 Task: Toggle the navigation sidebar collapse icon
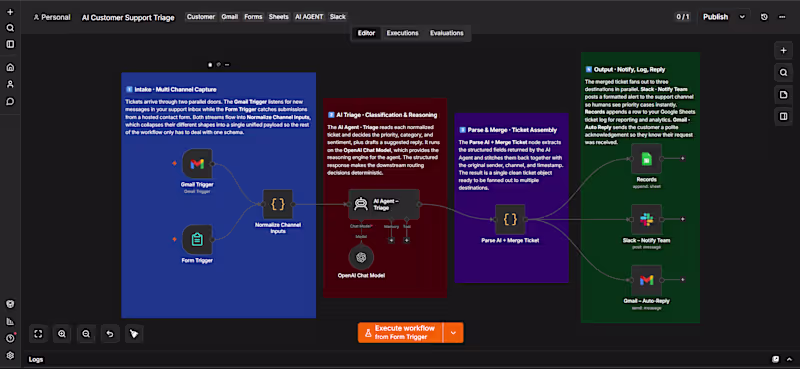pos(10,44)
